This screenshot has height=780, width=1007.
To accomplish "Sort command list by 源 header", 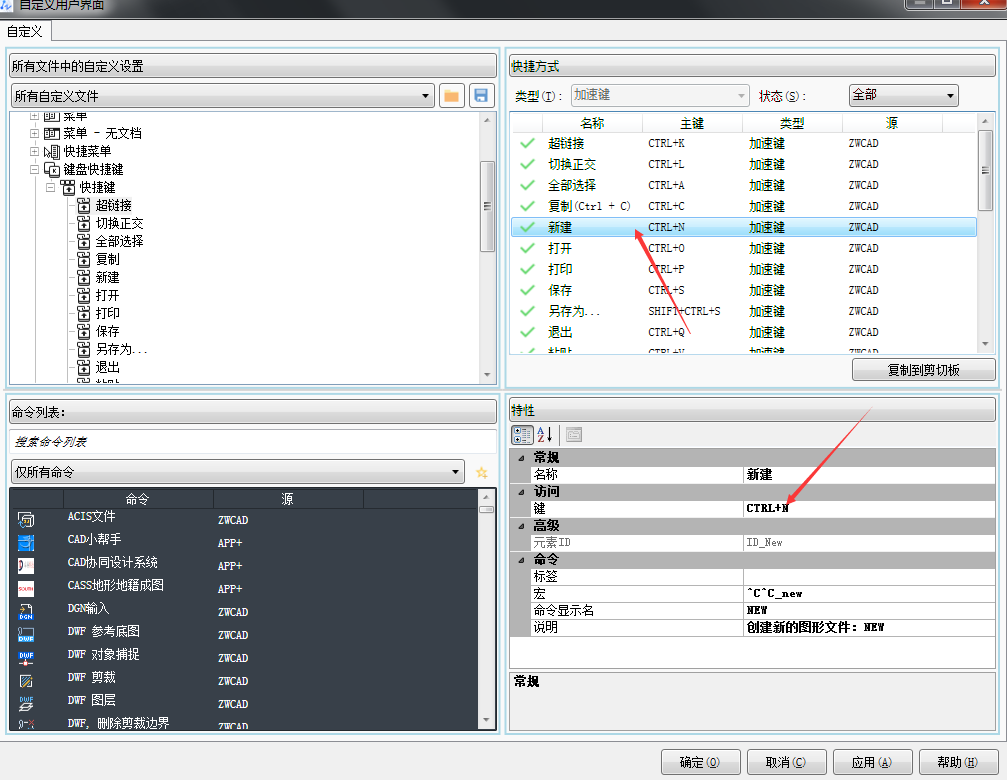I will [288, 499].
